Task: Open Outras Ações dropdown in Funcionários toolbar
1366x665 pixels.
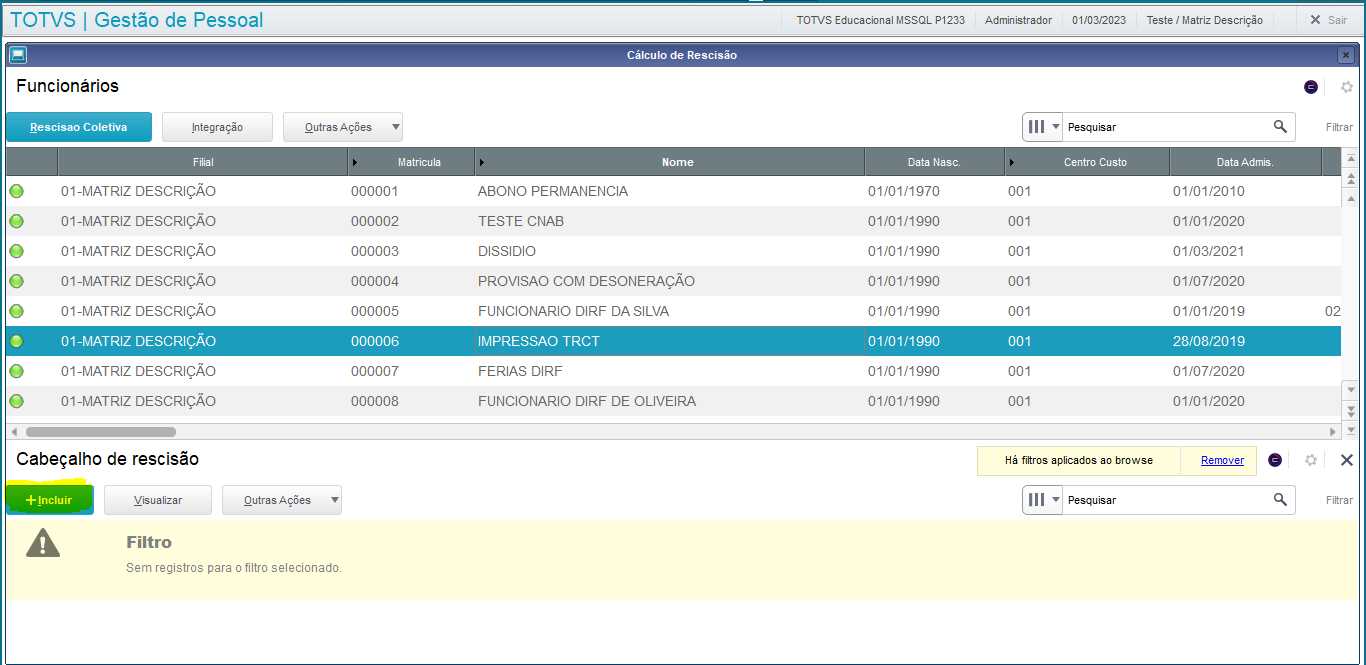Action: 343,127
